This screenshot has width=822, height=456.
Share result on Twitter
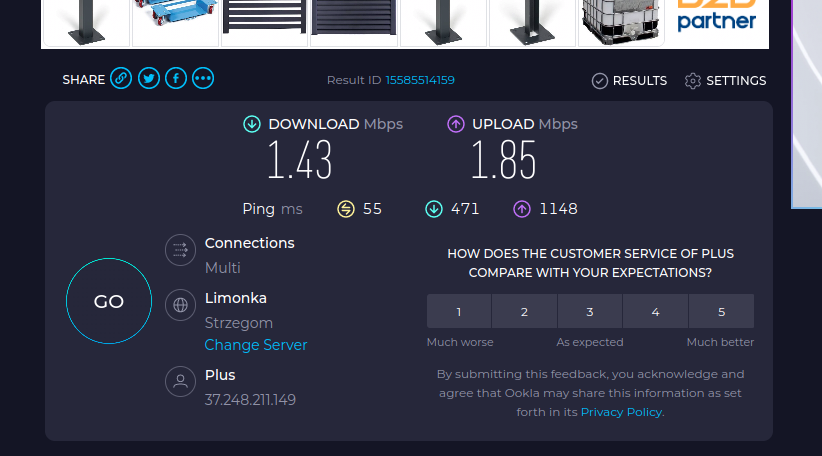coord(149,79)
